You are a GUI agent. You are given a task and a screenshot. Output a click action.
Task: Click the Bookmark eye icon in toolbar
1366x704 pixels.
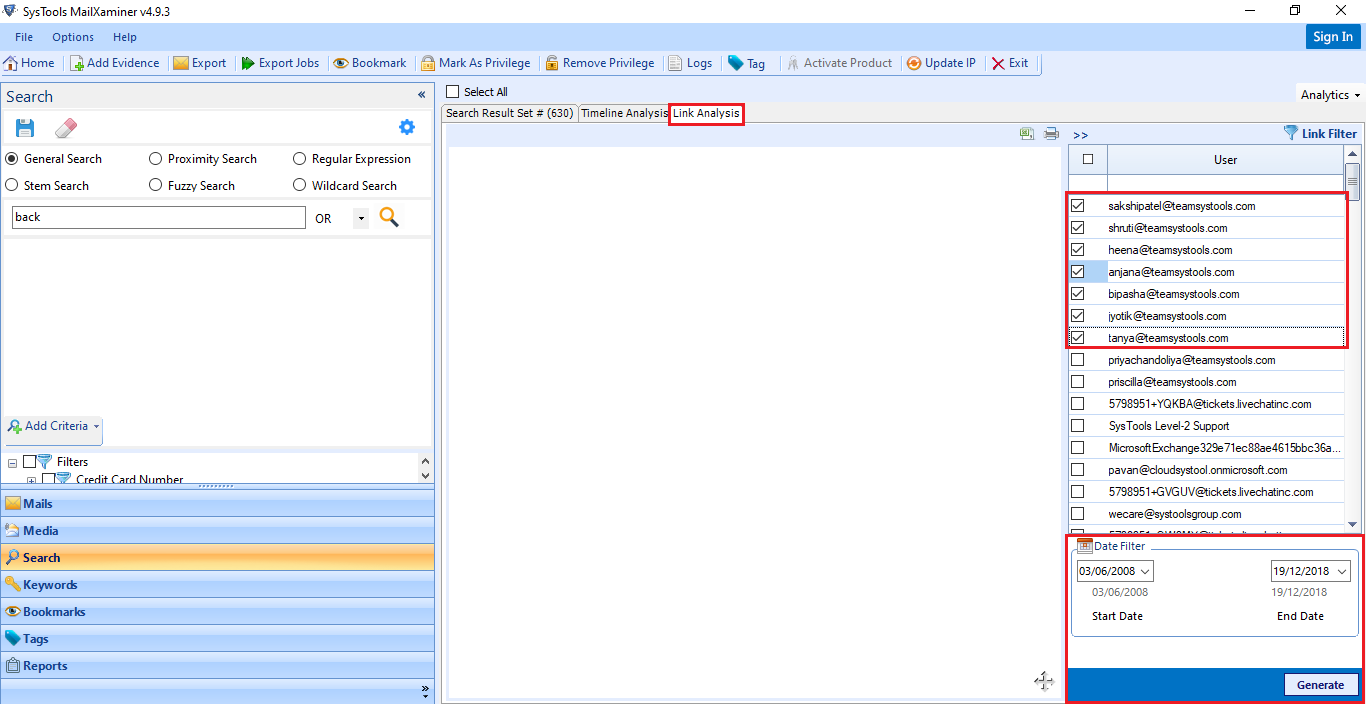tap(341, 63)
